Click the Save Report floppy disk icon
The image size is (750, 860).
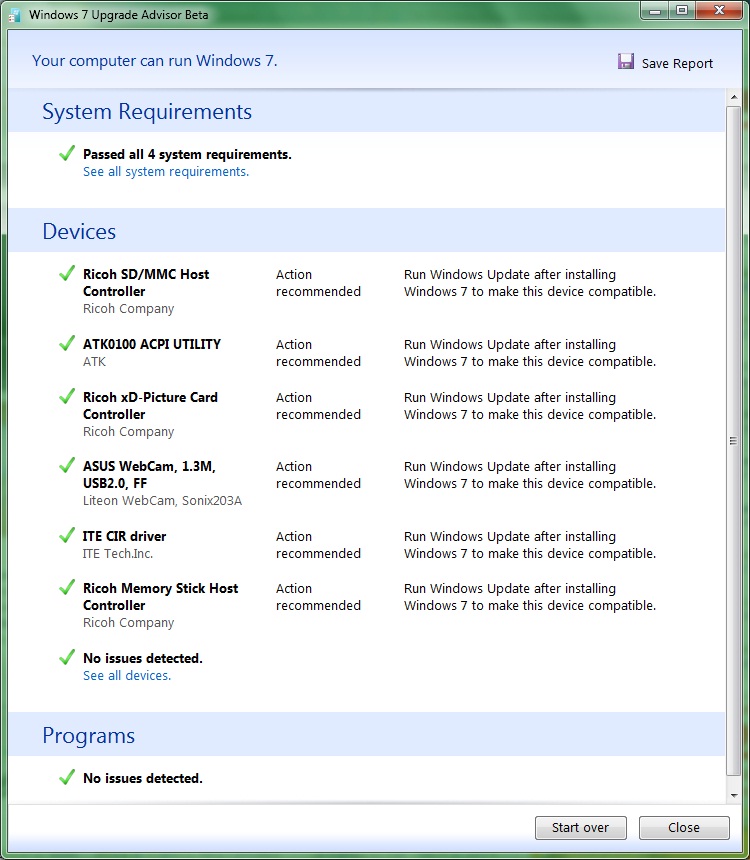[625, 61]
